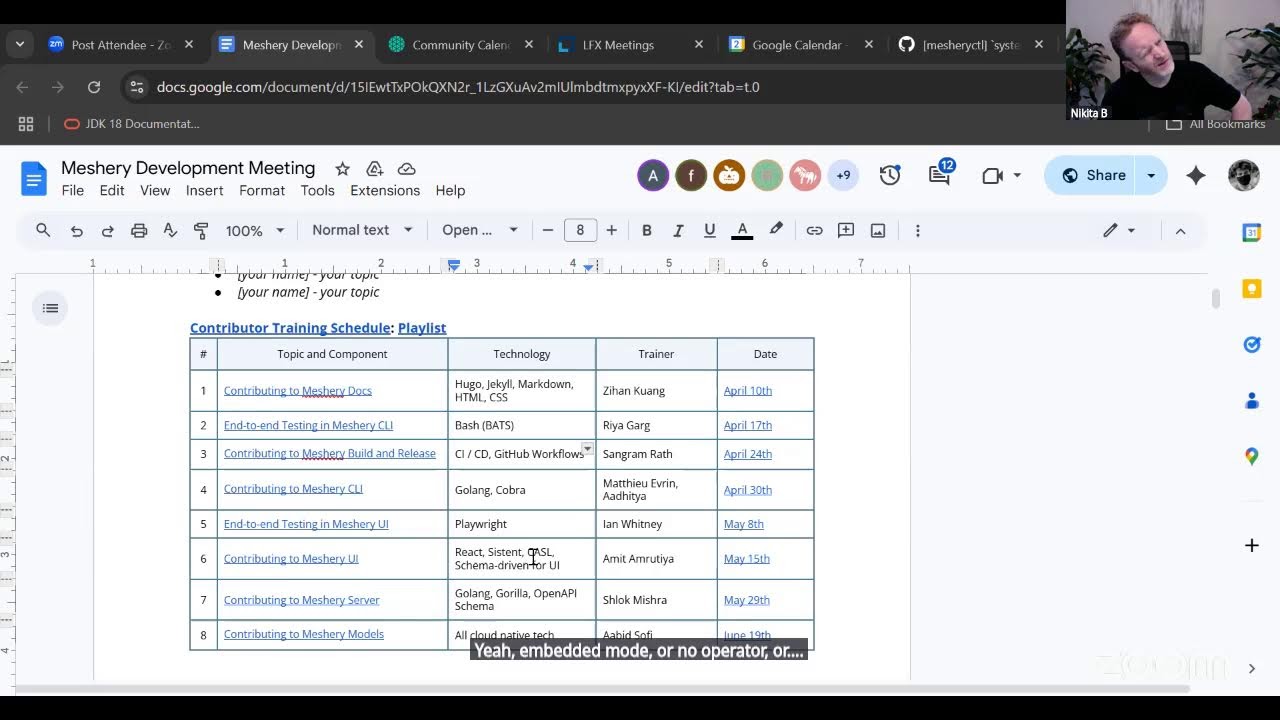The width and height of the screenshot is (1280, 720).
Task: Redo the last undone edit
Action: click(x=107, y=230)
